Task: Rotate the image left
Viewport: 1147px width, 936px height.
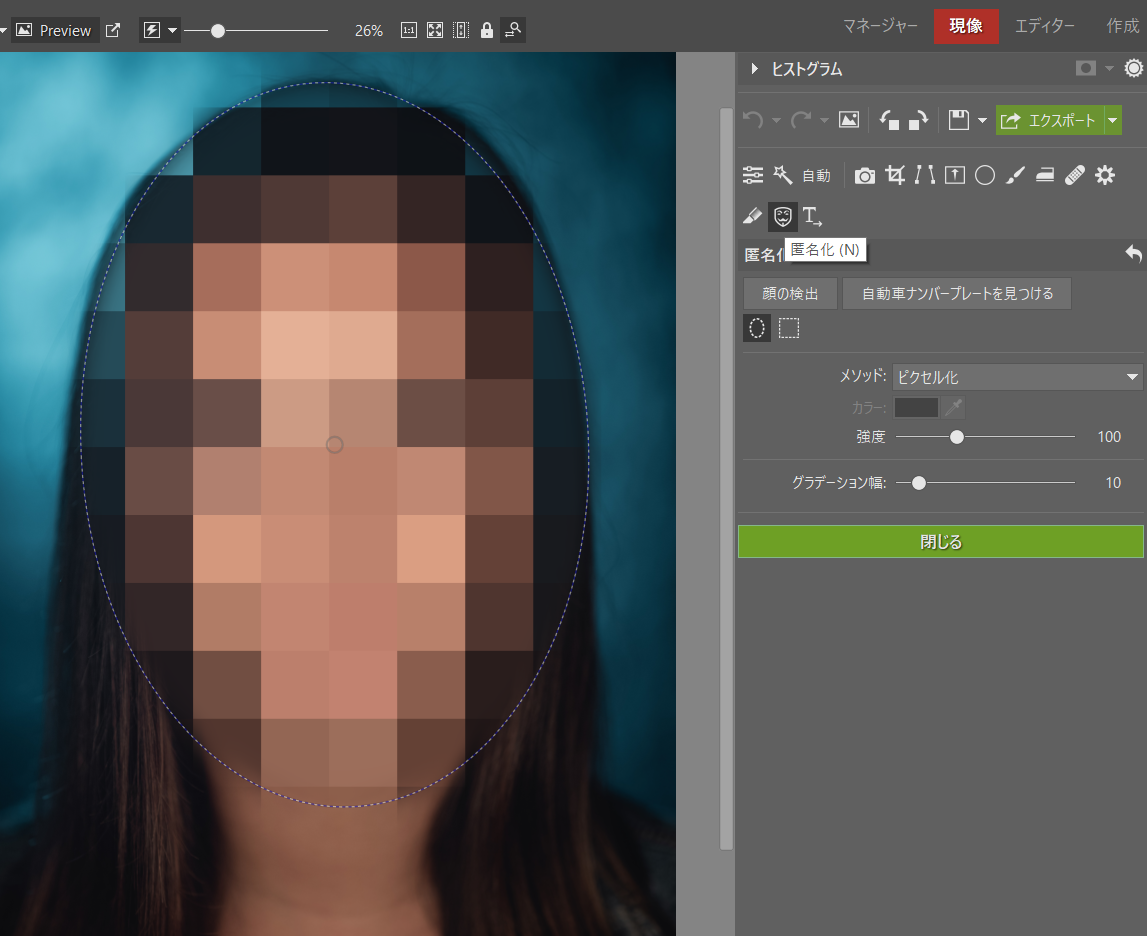Action: (x=889, y=120)
